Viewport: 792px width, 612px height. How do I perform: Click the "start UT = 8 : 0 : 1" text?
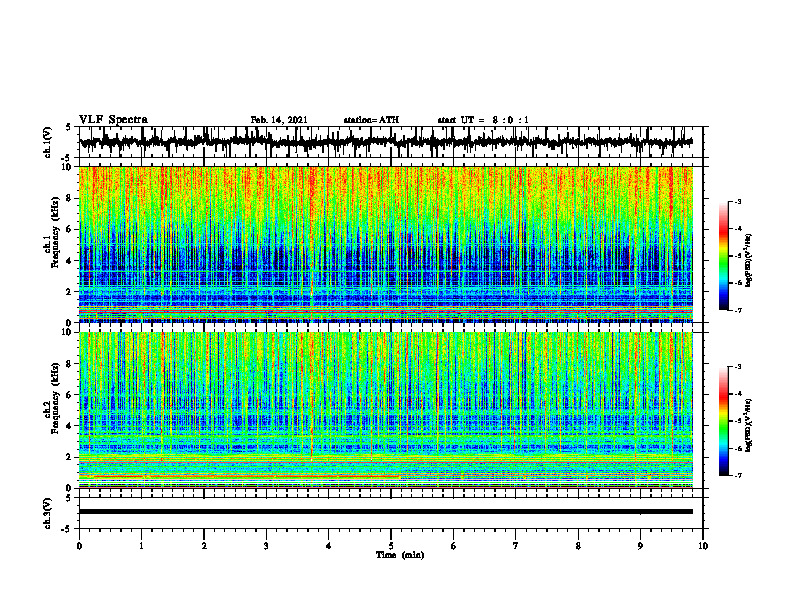point(483,120)
